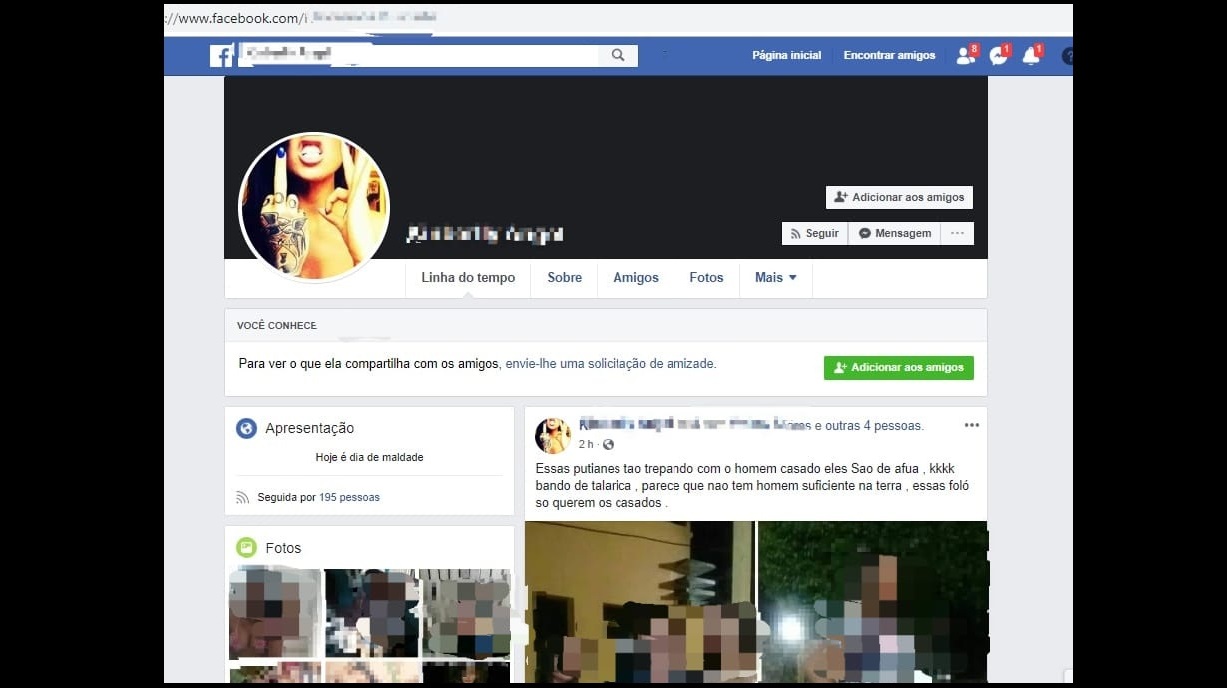Open the Amigos tab
This screenshot has height=688, width=1227.
coord(636,278)
